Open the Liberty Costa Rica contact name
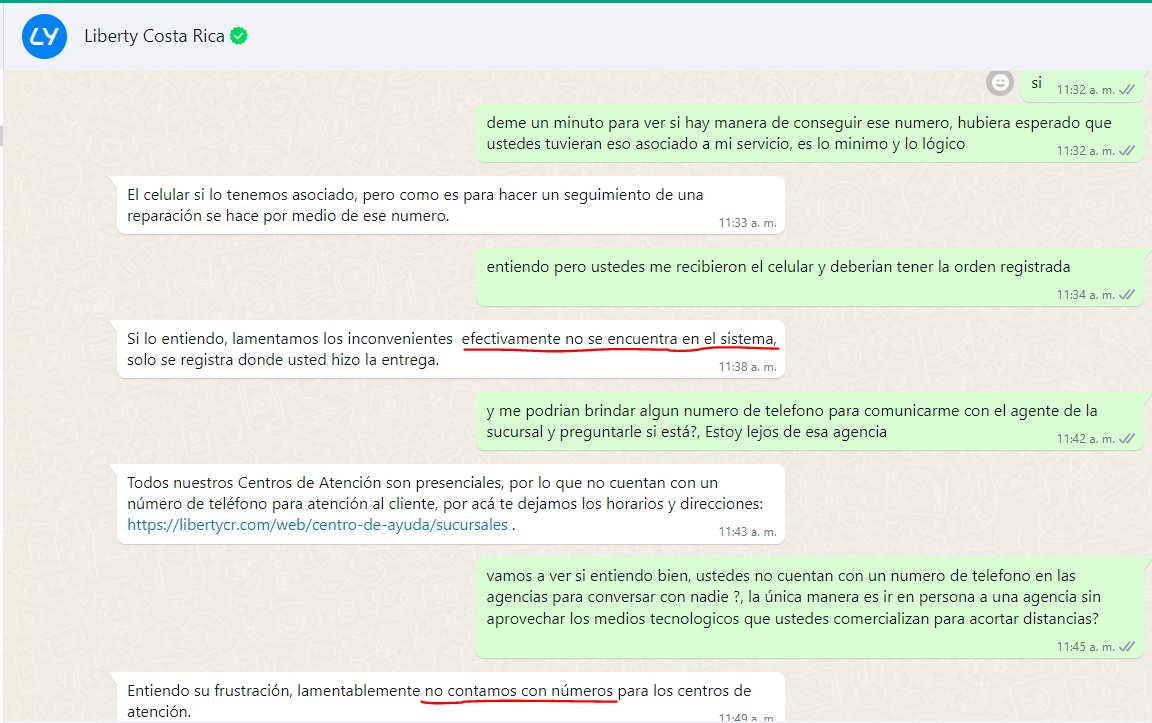1152x723 pixels. [154, 36]
